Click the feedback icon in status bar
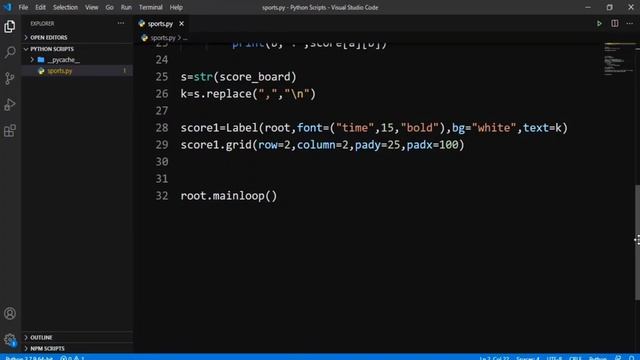640x360 pixels. click(618, 358)
